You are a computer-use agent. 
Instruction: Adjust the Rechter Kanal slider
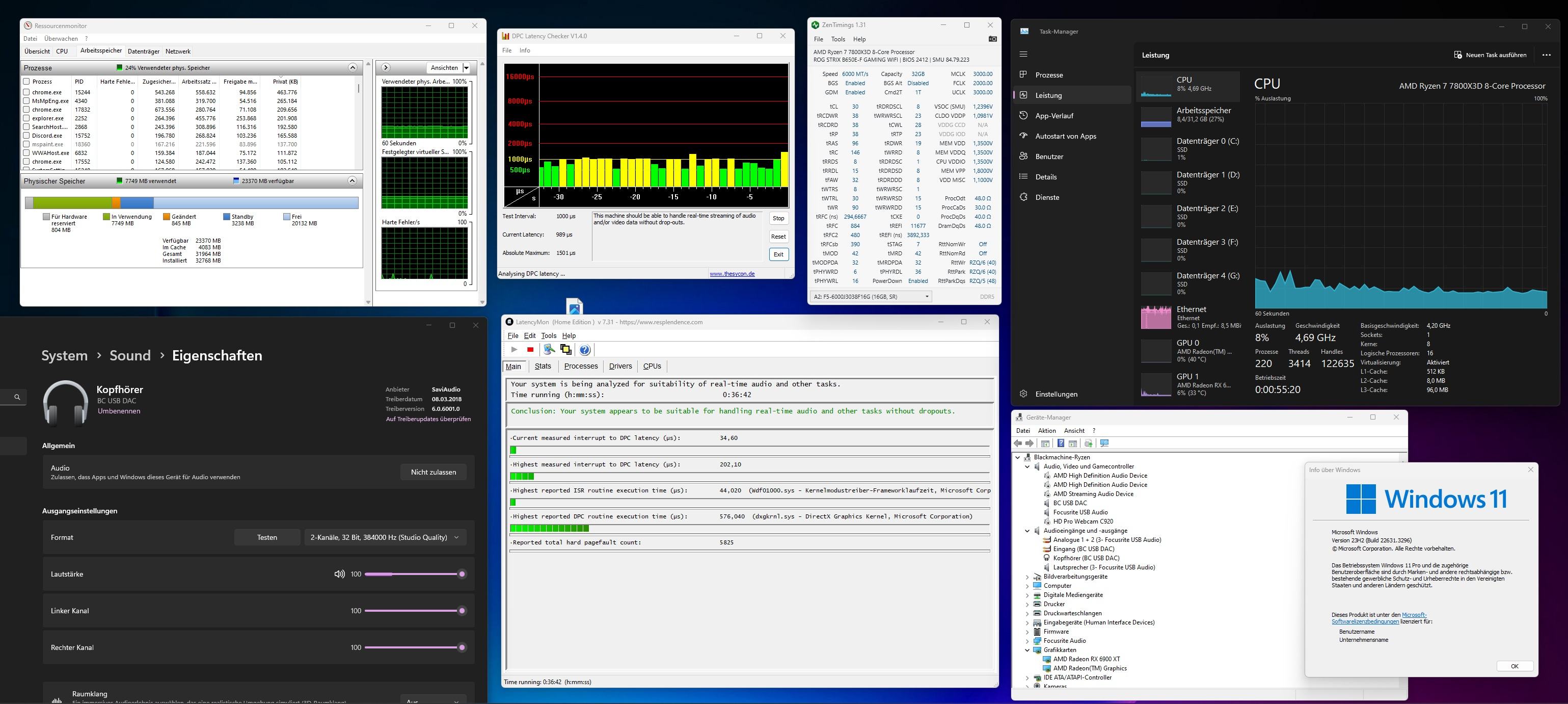pos(415,647)
